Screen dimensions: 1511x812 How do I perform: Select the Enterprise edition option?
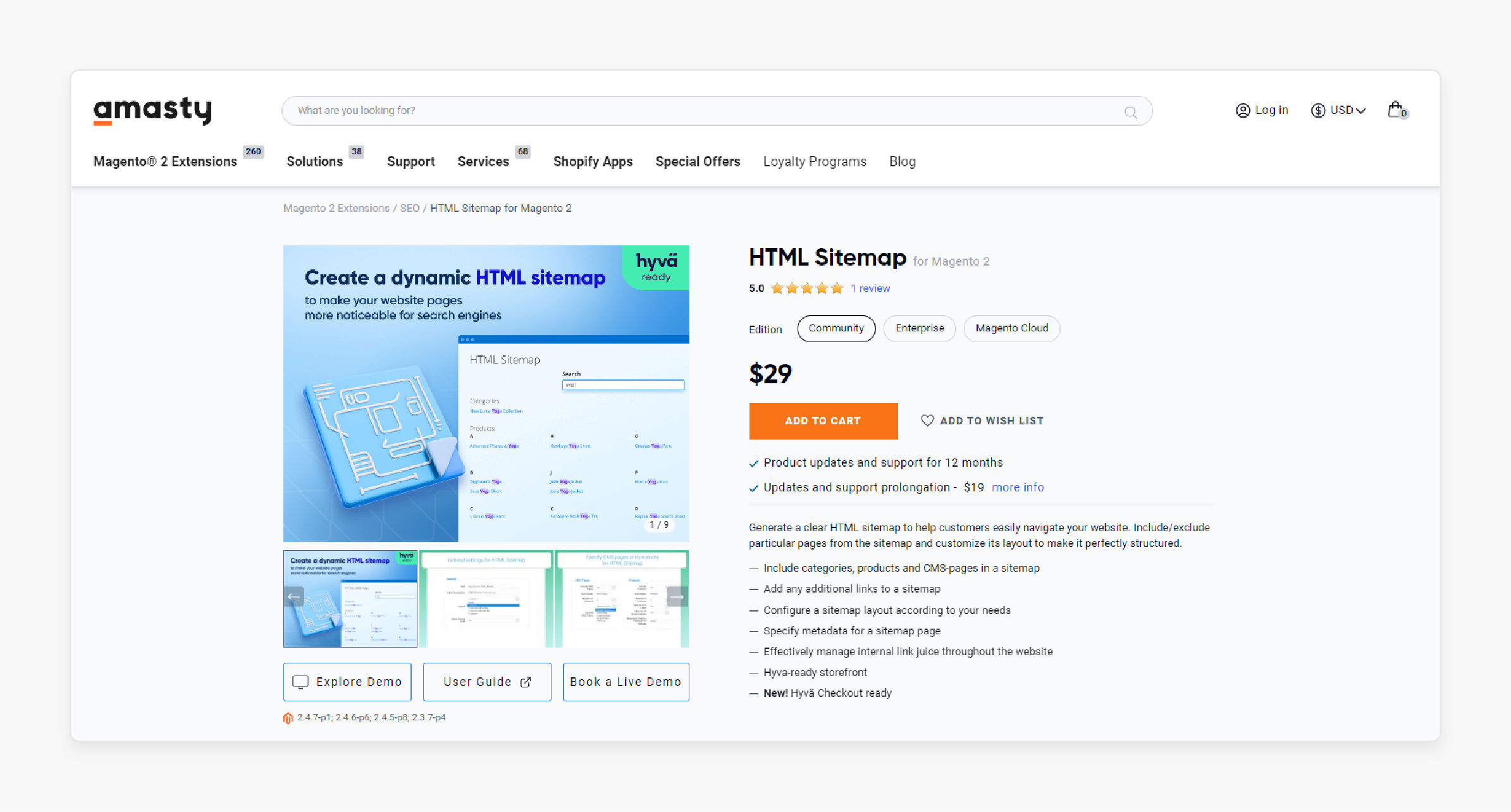tap(920, 328)
